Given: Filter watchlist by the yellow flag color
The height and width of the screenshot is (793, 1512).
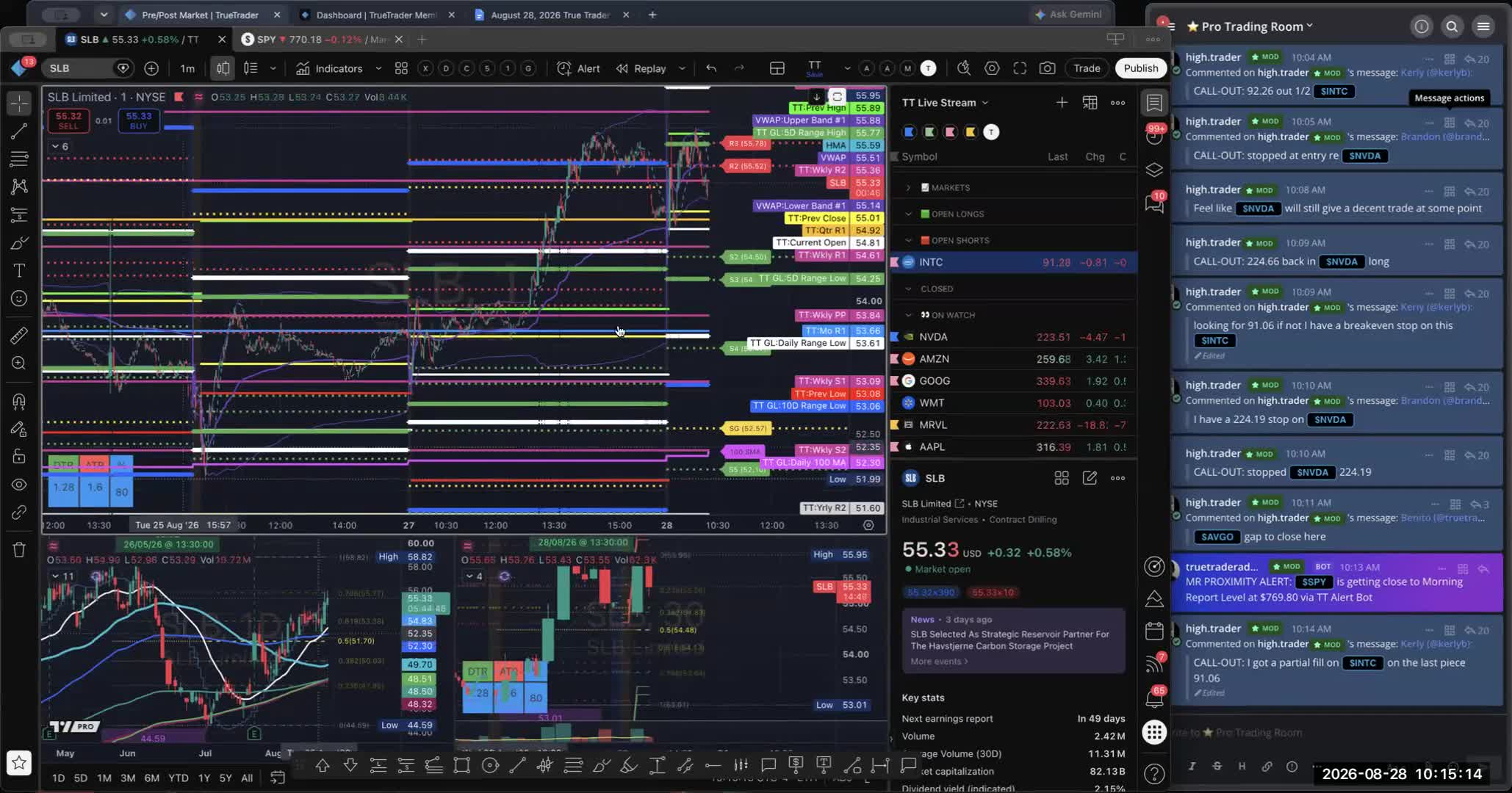Looking at the screenshot, I should (971, 132).
